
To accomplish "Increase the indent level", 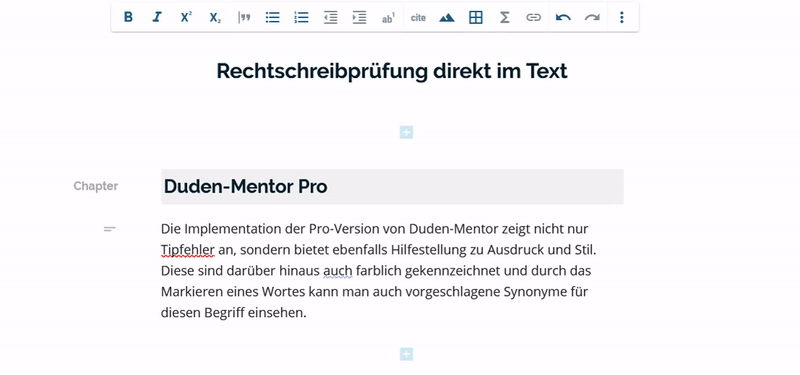I will [360, 17].
